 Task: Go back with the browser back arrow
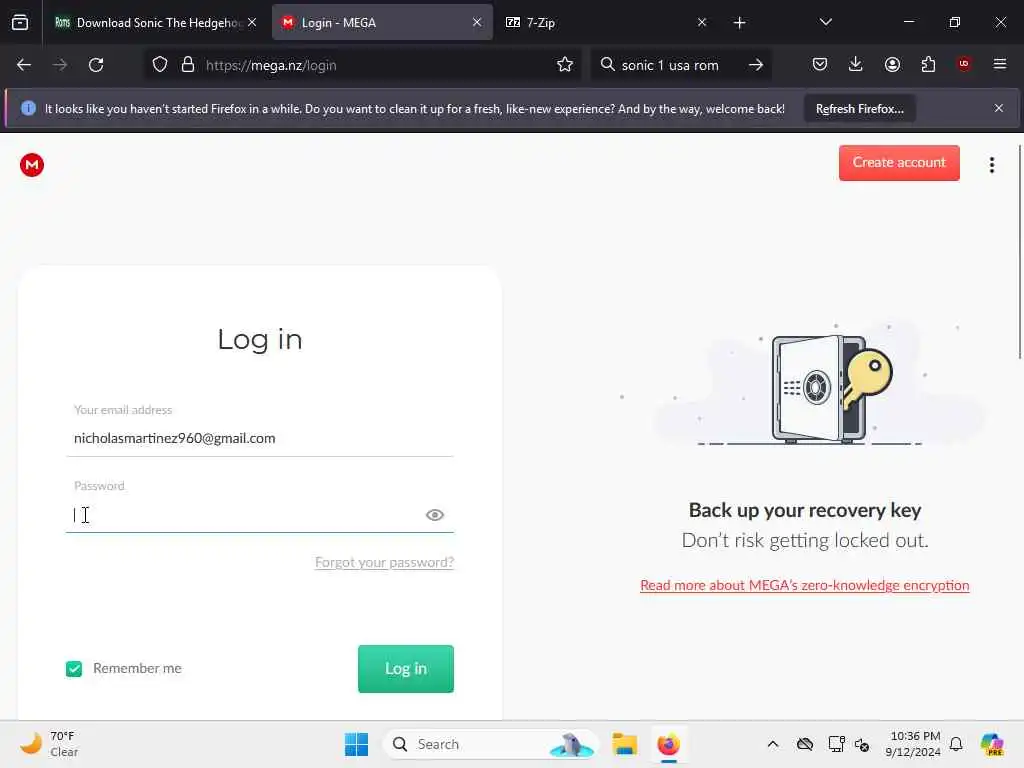coord(24,65)
